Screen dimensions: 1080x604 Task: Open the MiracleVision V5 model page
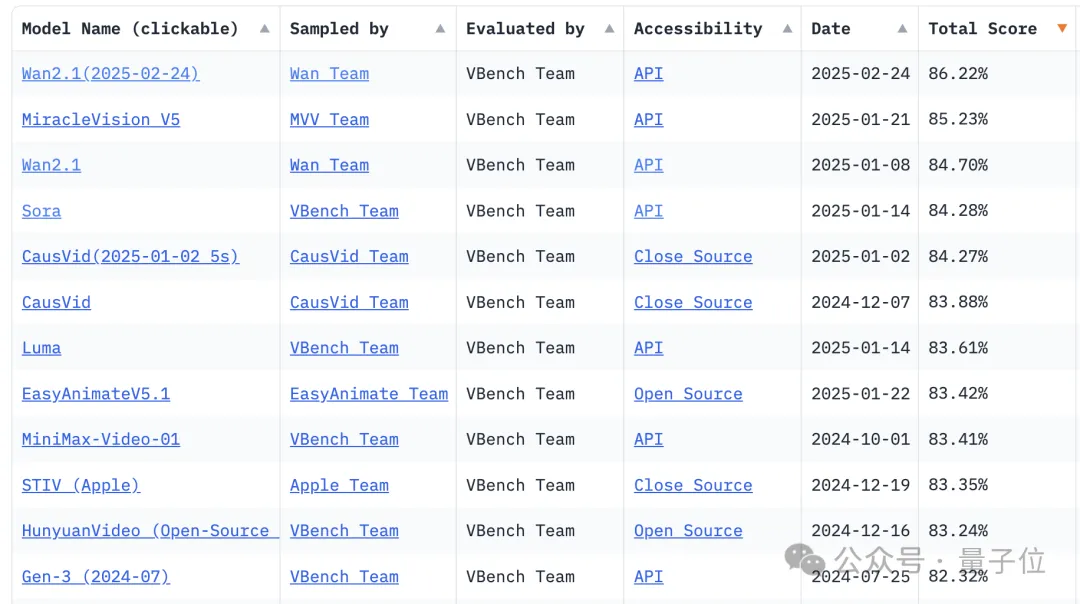(x=101, y=120)
